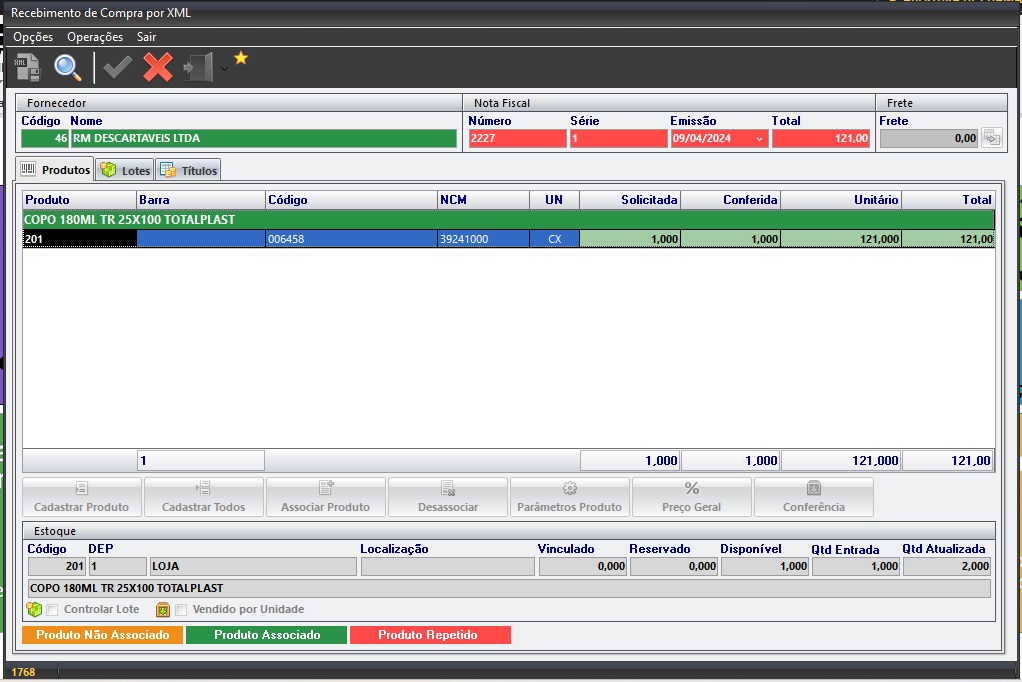Click the Produto Associado green legend
Screen dimensions: 1022x682
pyautogui.click(x=267, y=635)
